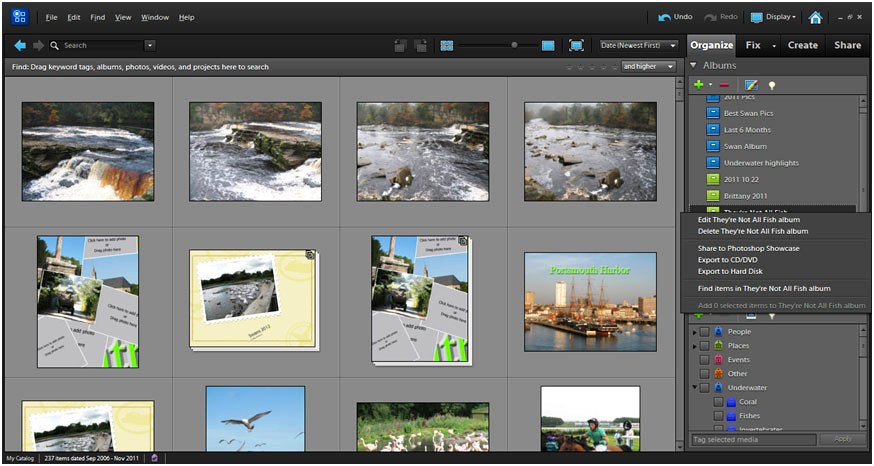Click the Other keyword tag icon
Viewport: 874px width, 466px height.
718,373
